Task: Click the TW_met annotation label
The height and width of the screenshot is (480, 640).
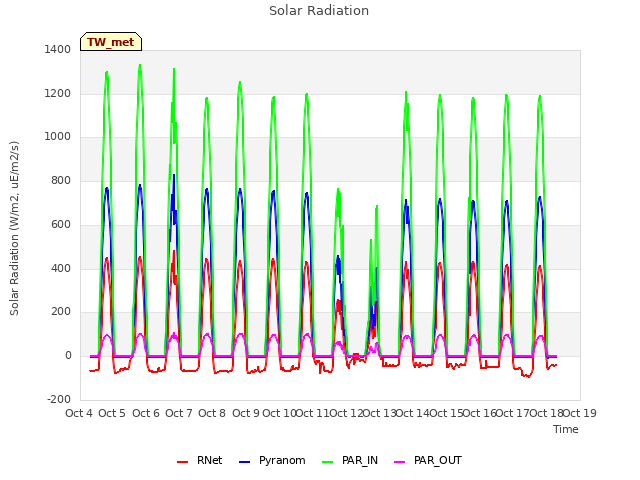Action: (111, 42)
